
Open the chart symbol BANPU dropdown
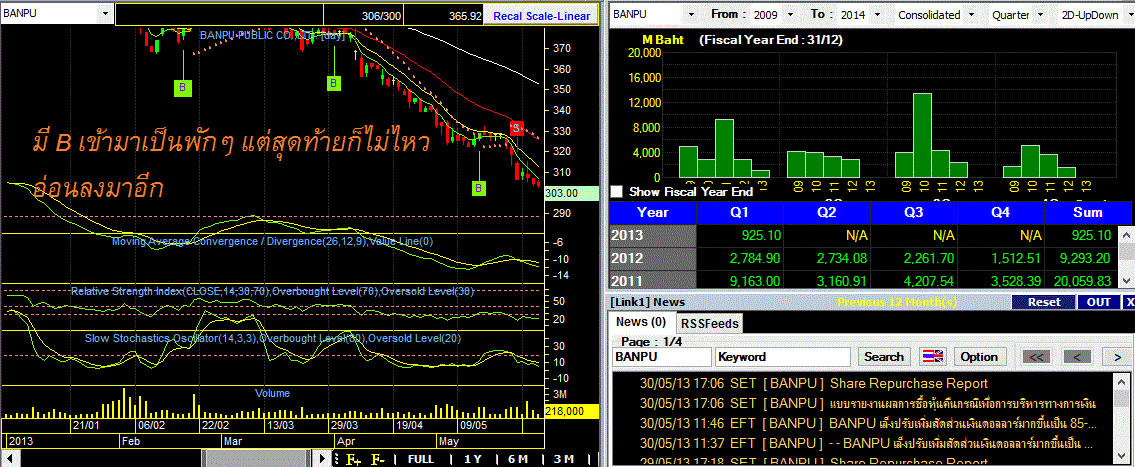coord(106,14)
